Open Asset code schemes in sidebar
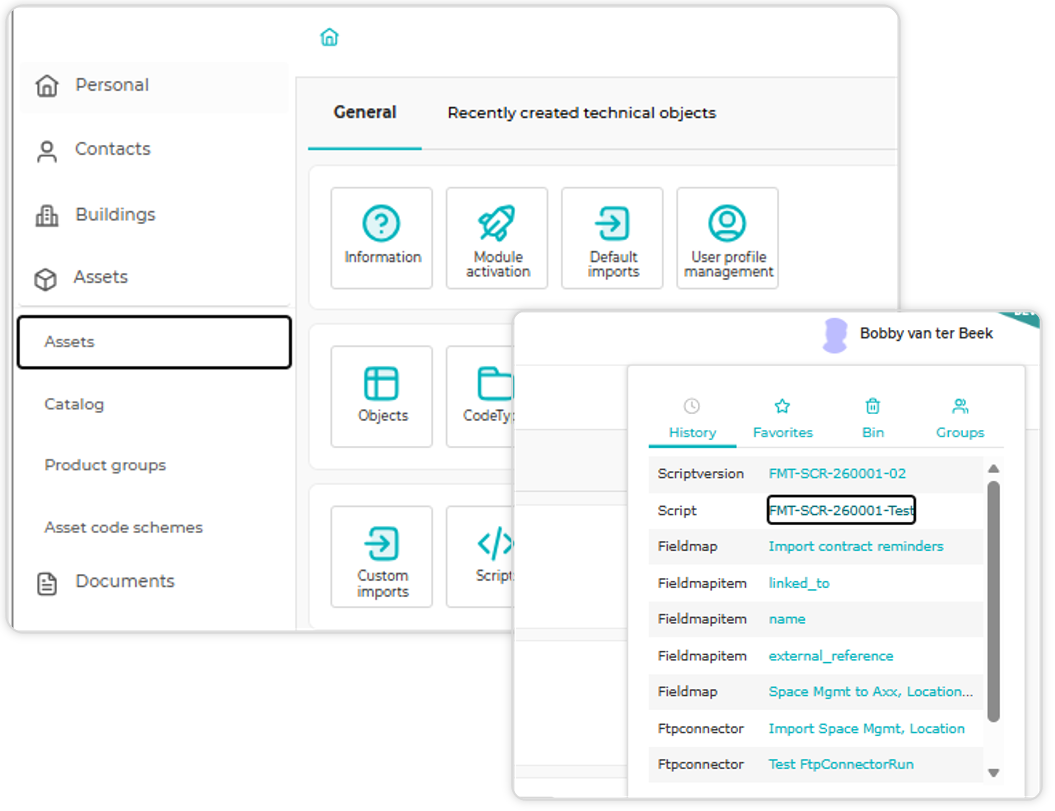 tap(123, 528)
